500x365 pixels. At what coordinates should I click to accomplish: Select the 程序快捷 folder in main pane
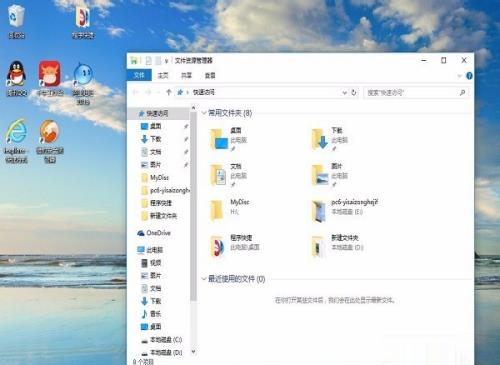coord(235,246)
